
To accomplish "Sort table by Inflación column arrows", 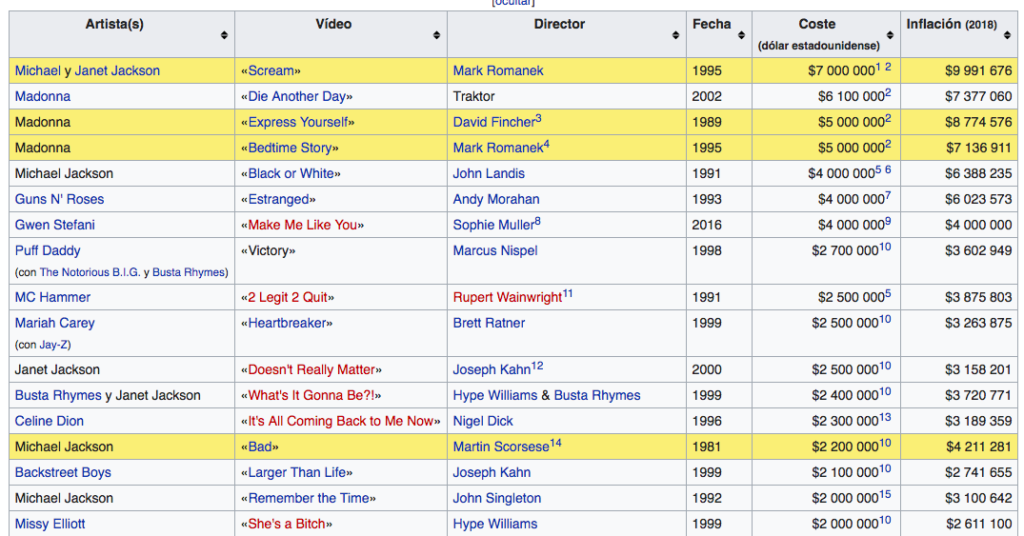I will pos(1007,35).
